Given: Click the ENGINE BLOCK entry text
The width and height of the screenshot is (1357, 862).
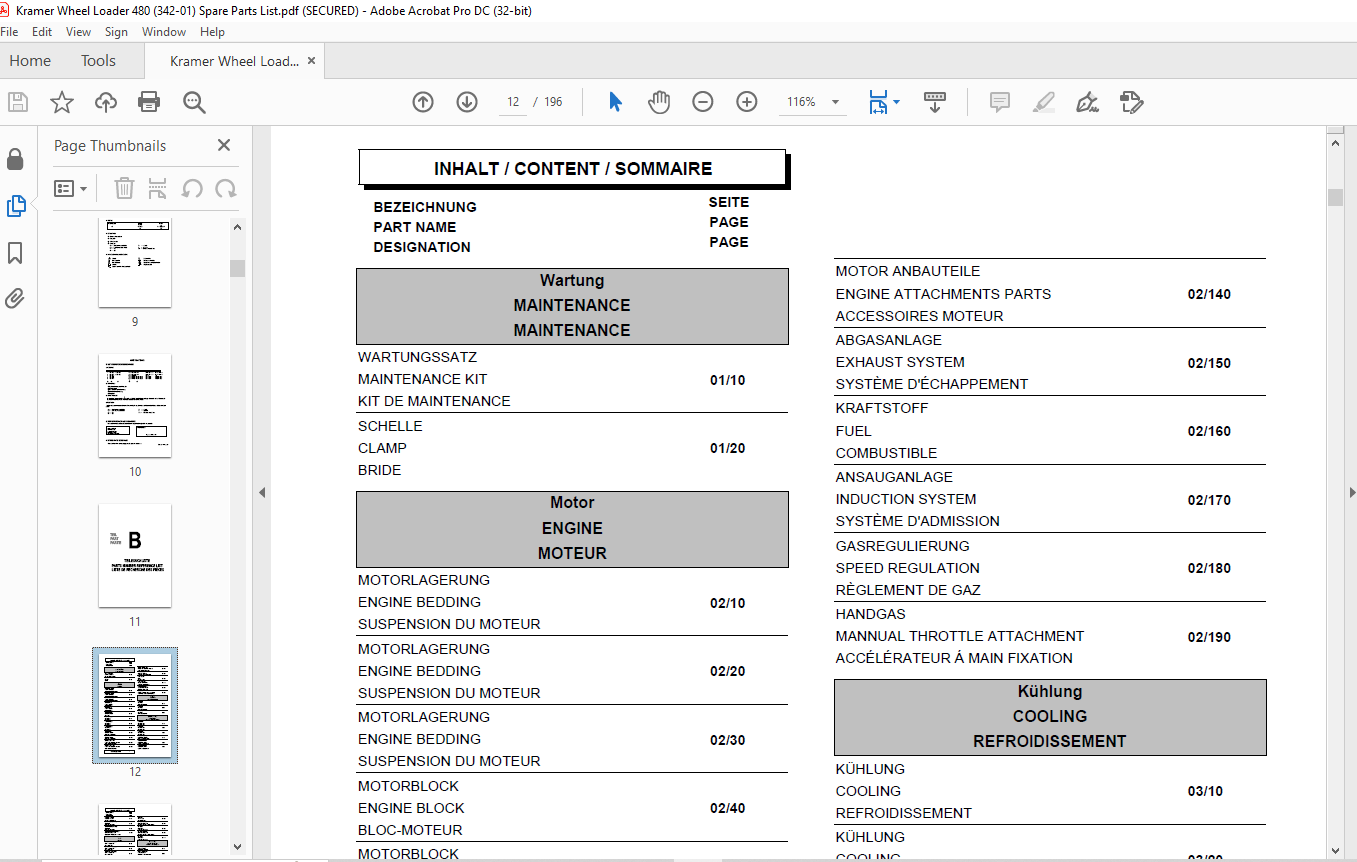Looking at the screenshot, I should 411,808.
